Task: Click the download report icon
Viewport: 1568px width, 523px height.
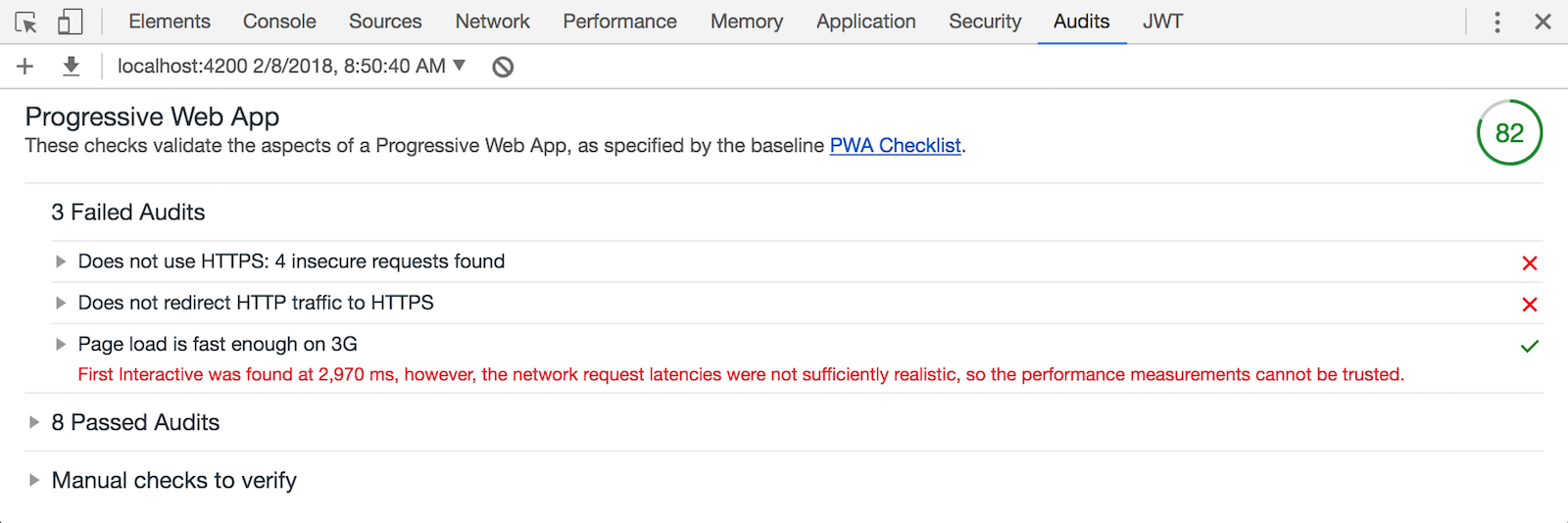Action: coord(71,66)
